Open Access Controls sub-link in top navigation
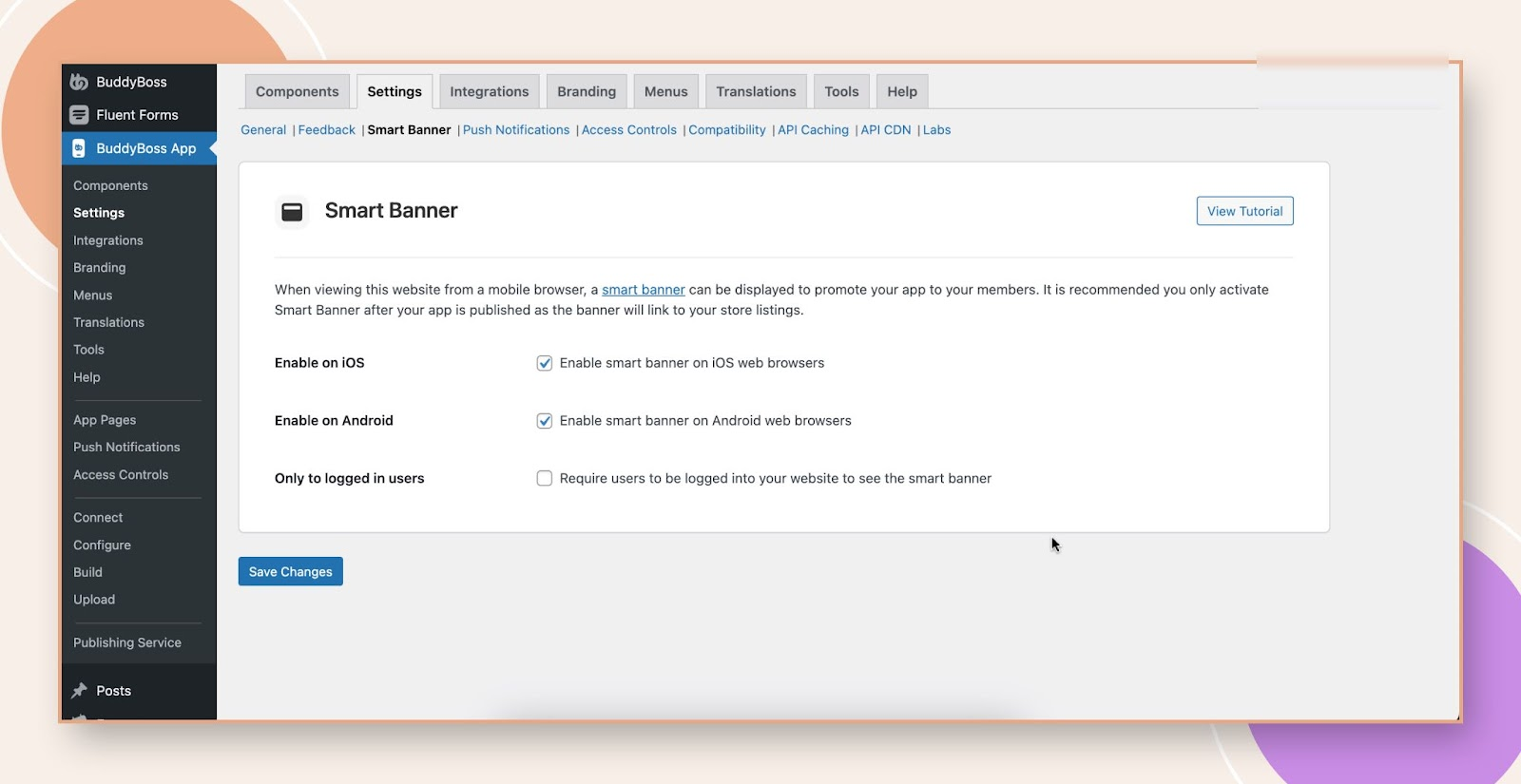 point(629,130)
